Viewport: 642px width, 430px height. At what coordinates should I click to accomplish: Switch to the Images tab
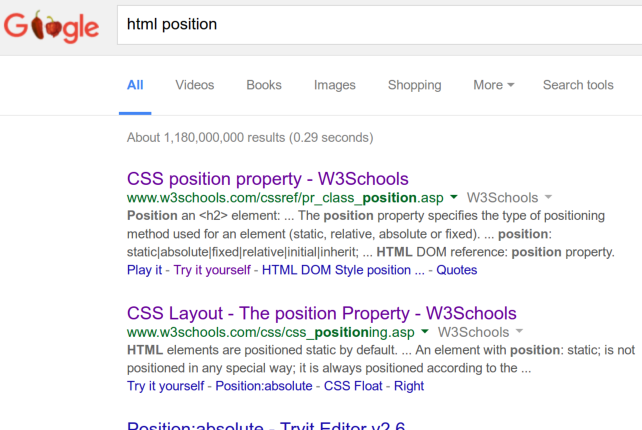[335, 85]
